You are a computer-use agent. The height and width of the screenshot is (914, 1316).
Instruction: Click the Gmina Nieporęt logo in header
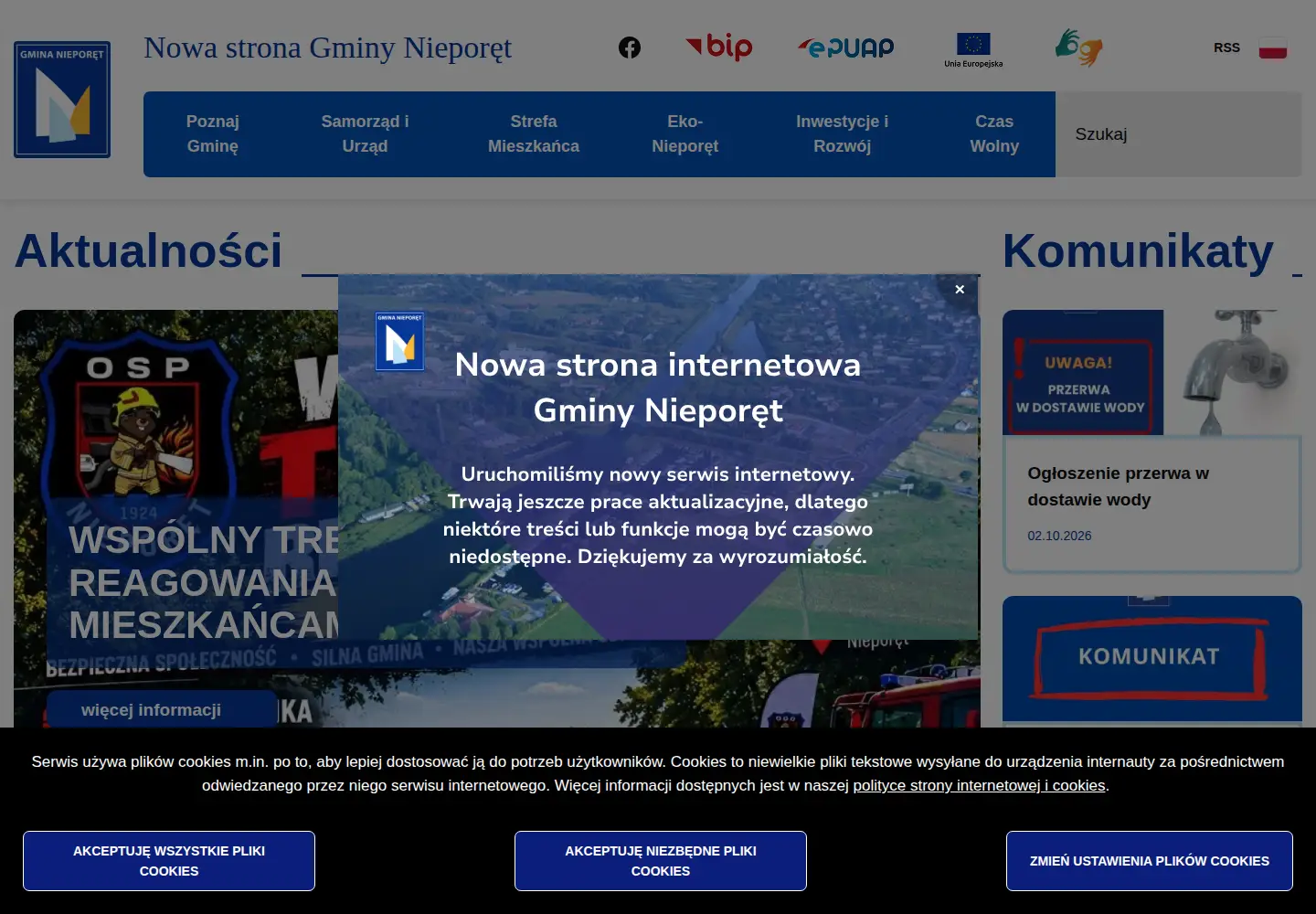point(62,100)
